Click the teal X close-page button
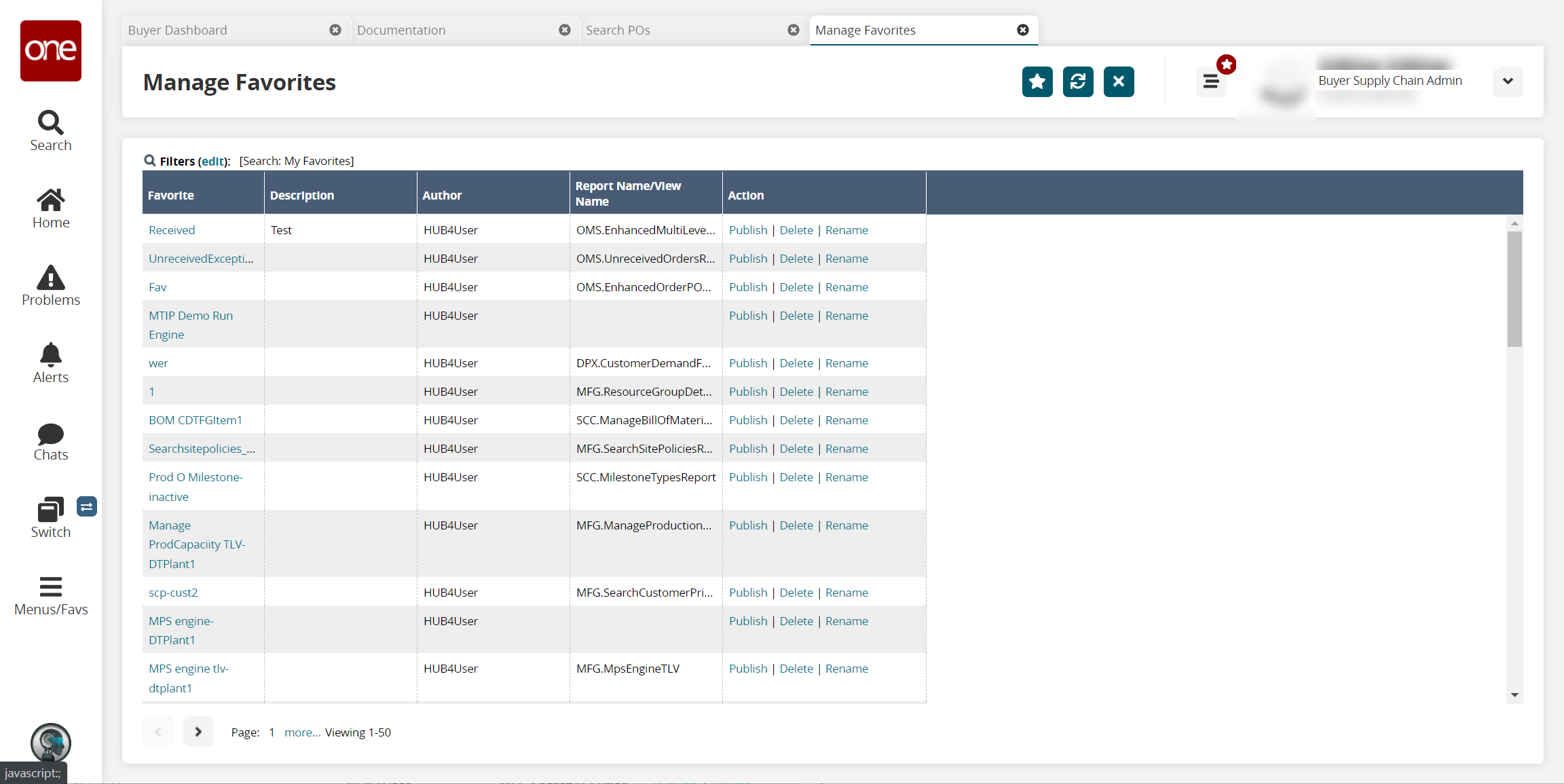Screen dimensions: 1564x784 pyautogui.click(x=1118, y=82)
